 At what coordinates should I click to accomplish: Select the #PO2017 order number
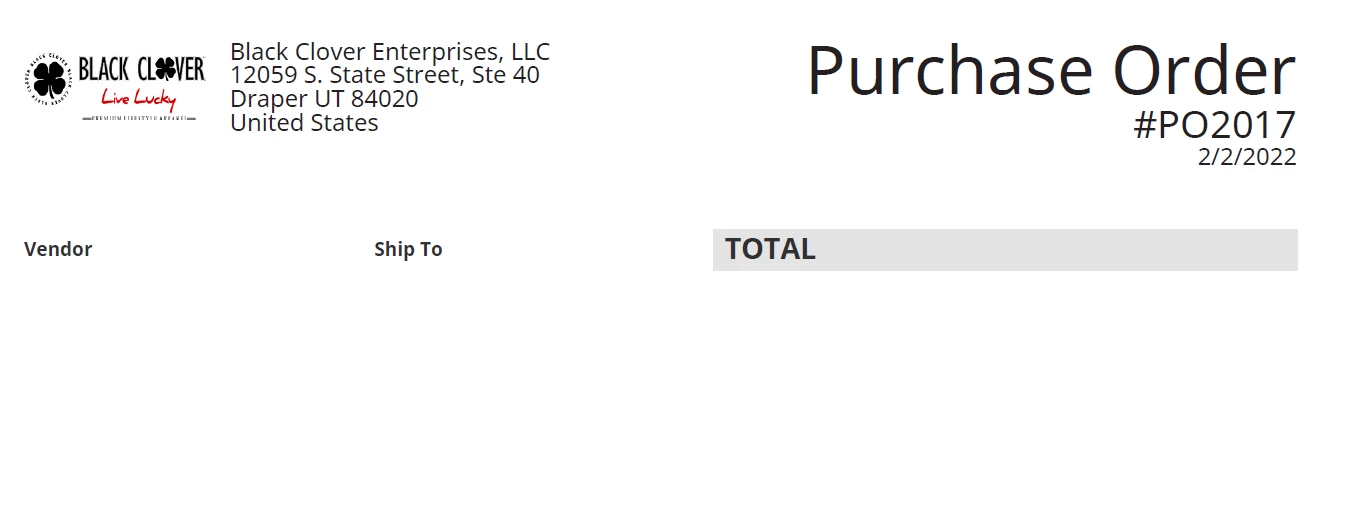coord(1215,126)
